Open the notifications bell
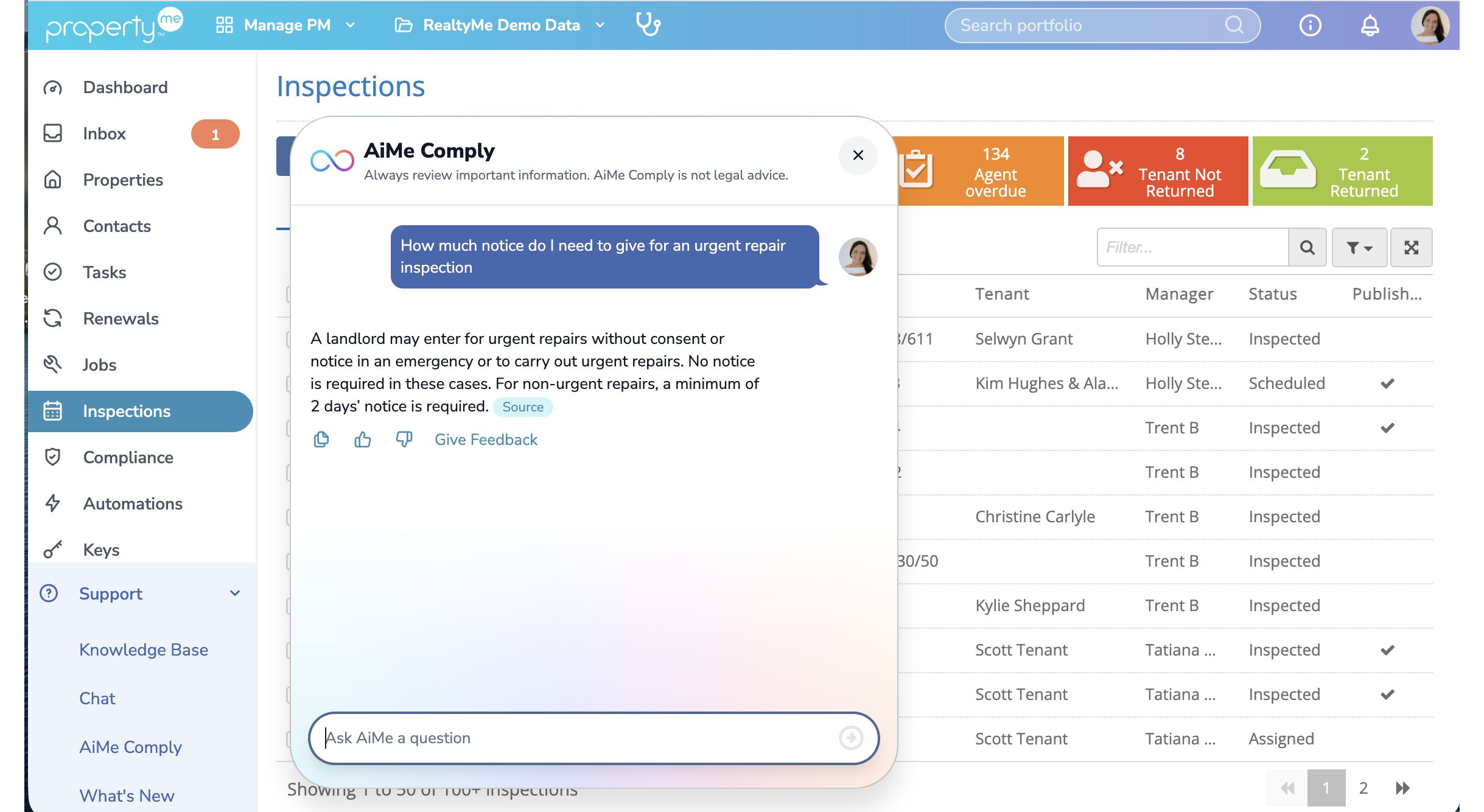The image size is (1484, 812). [1370, 26]
